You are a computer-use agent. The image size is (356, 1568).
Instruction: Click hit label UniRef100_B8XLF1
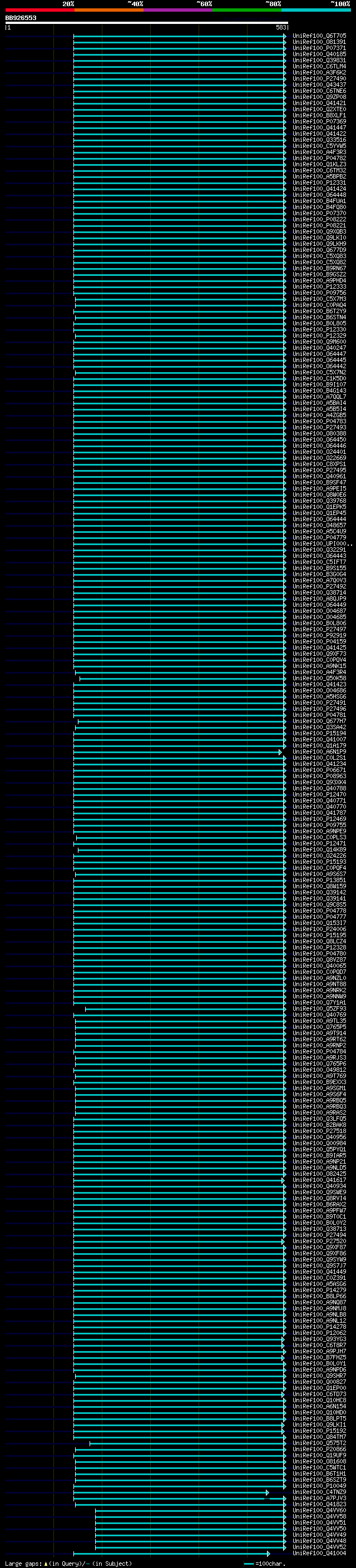(319, 115)
